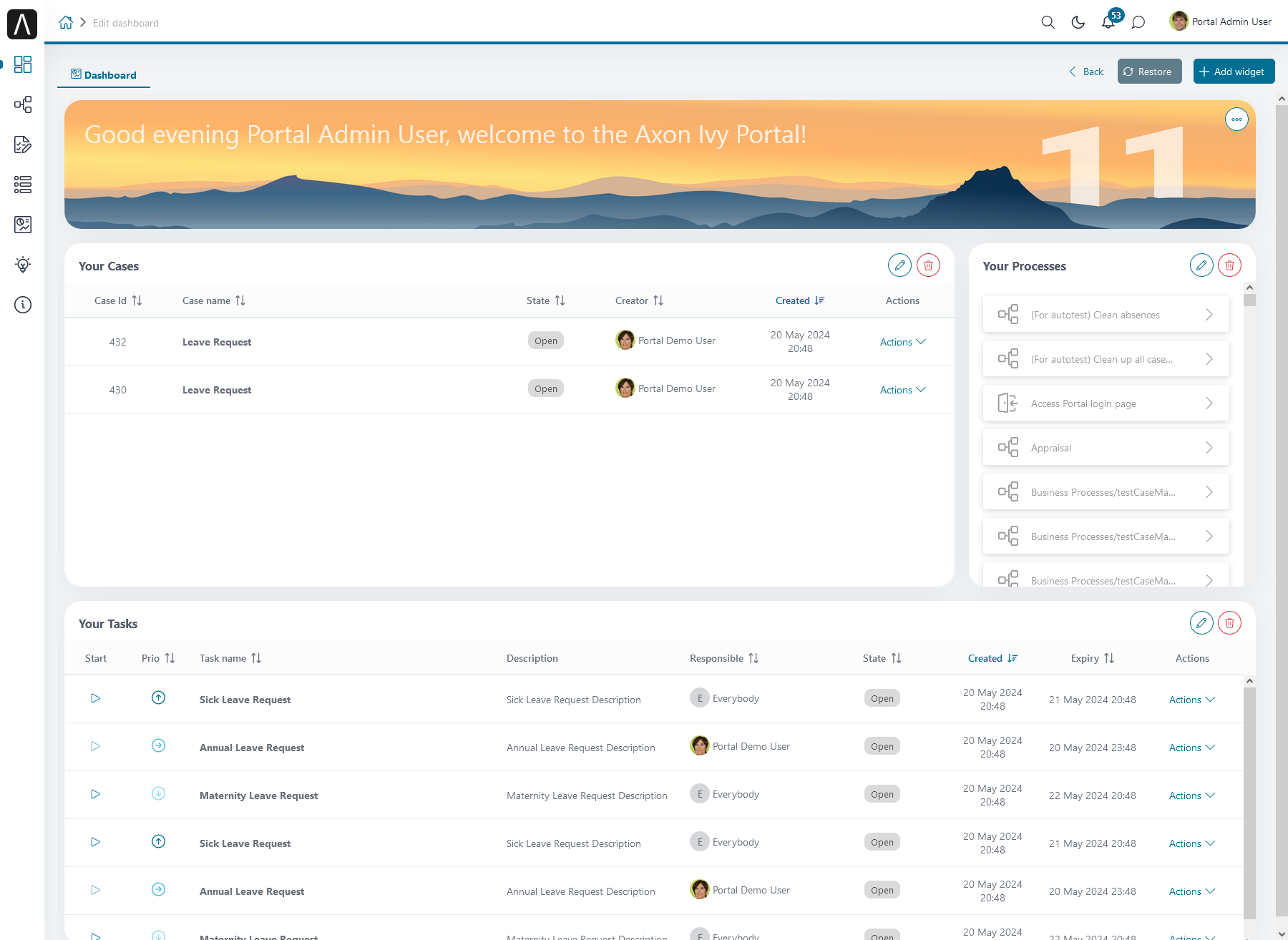Expand Actions for case 430
Viewport: 1288px width, 940px height.
902,390
